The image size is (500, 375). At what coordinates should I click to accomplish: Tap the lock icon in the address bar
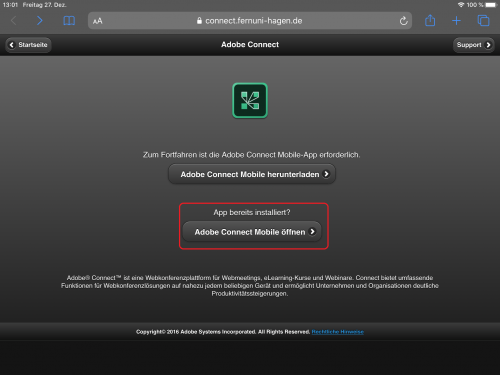coord(199,21)
